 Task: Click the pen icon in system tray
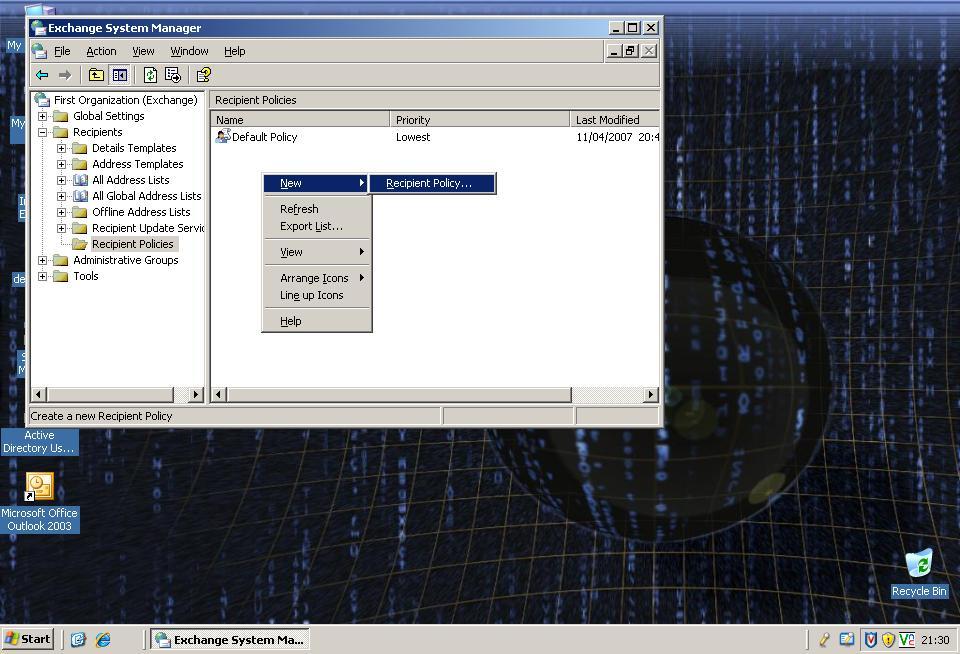click(824, 640)
